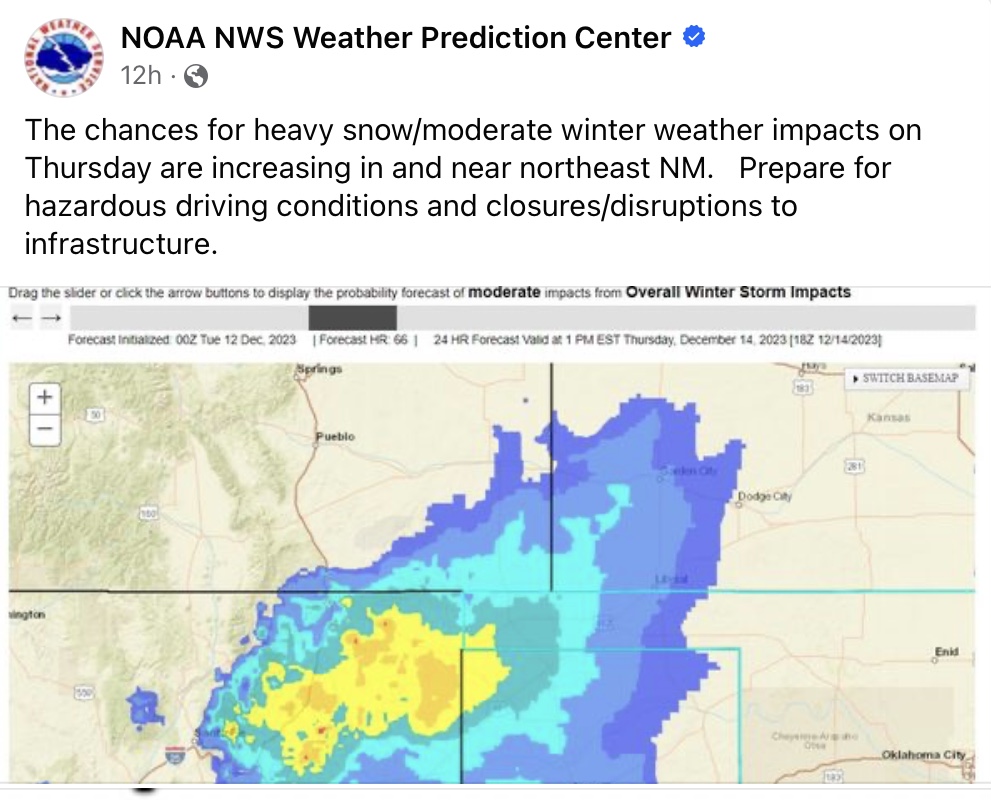Click the dark forecast slider handle
This screenshot has width=991, height=800.
353,318
